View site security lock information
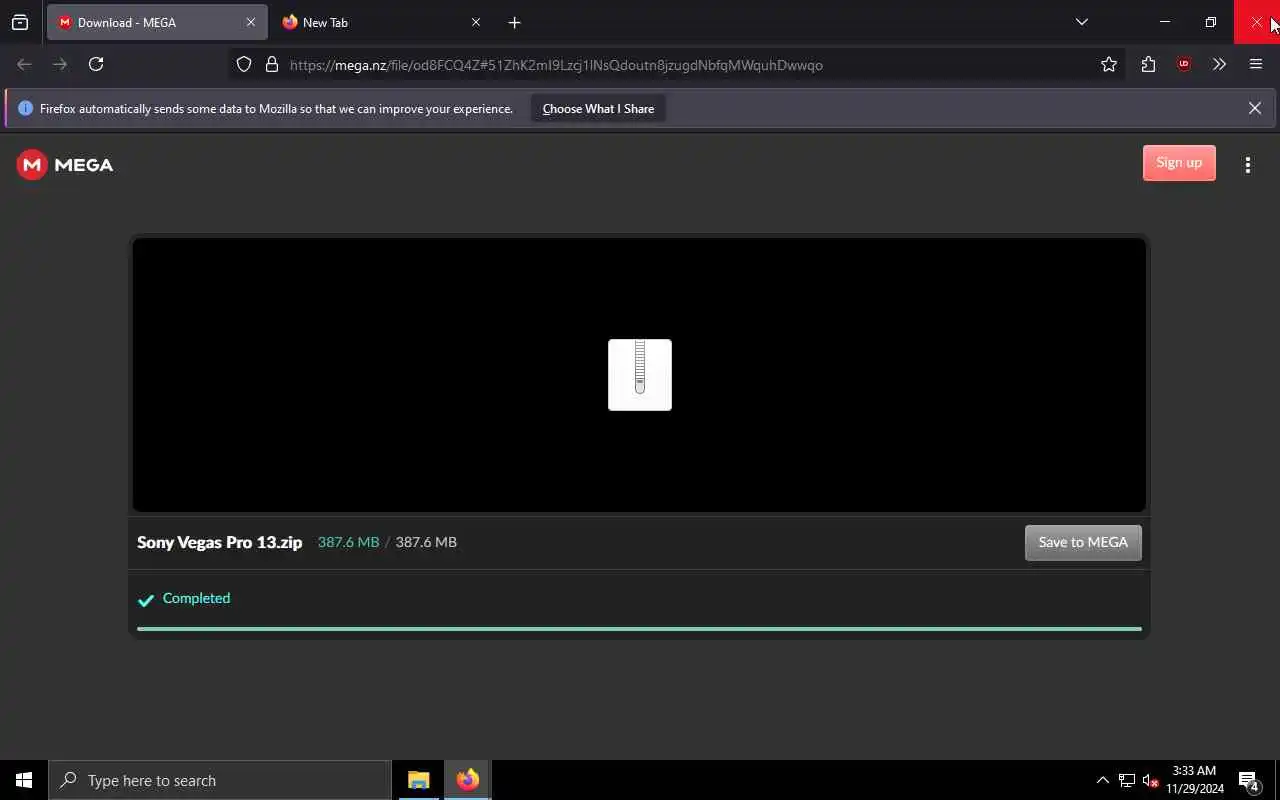Image resolution: width=1280 pixels, height=800 pixels. point(271,64)
